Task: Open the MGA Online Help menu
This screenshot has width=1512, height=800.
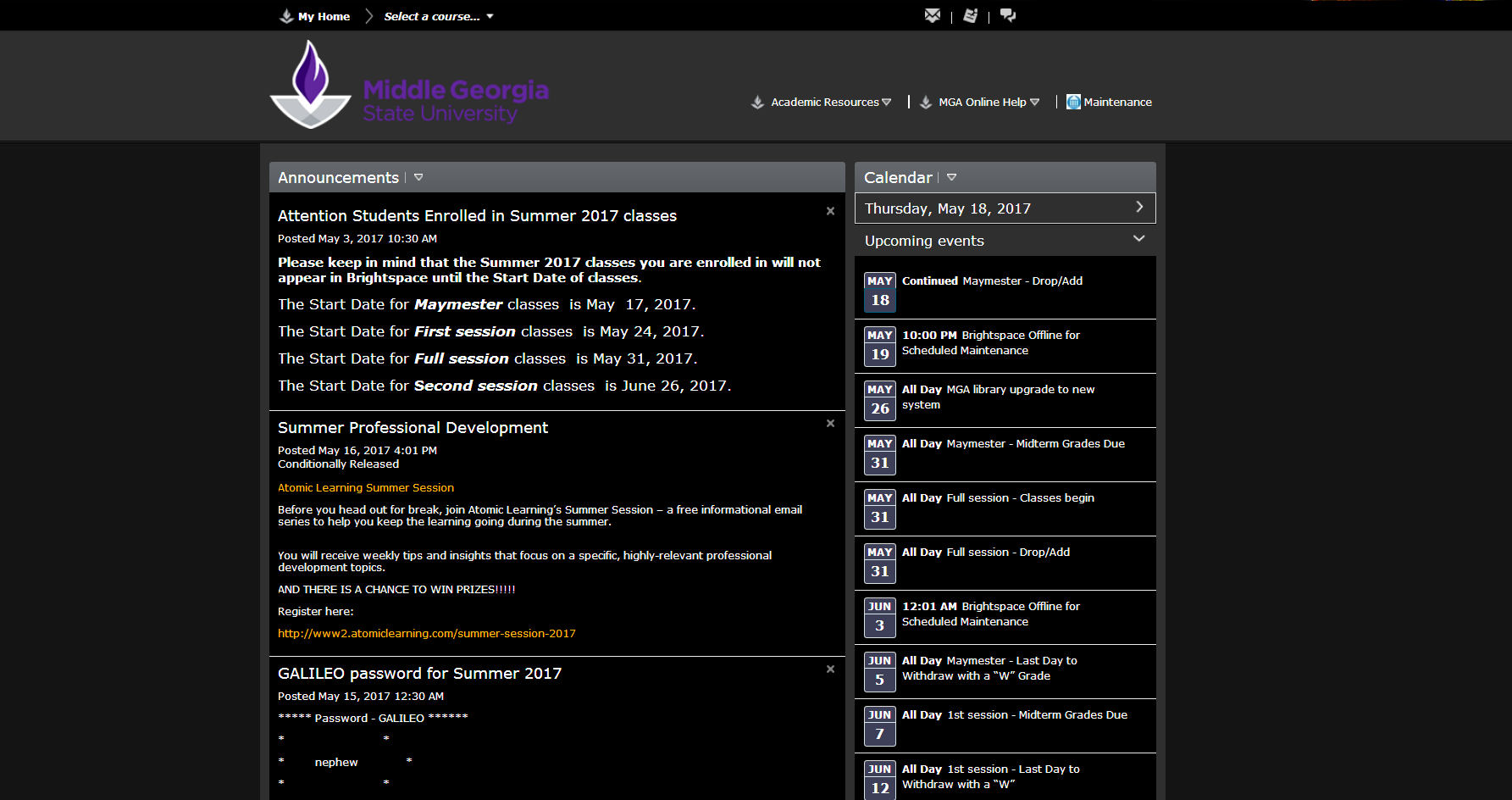Action: (983, 102)
